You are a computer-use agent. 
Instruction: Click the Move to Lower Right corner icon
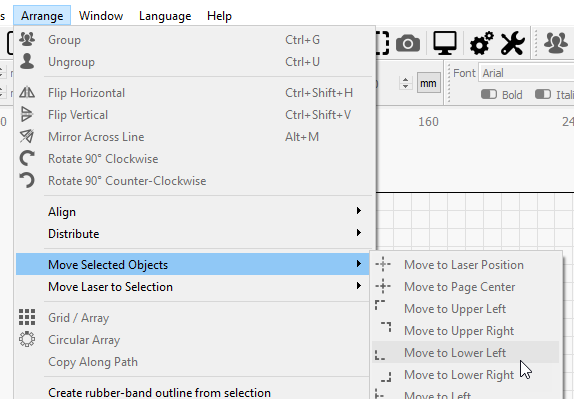(x=386, y=377)
